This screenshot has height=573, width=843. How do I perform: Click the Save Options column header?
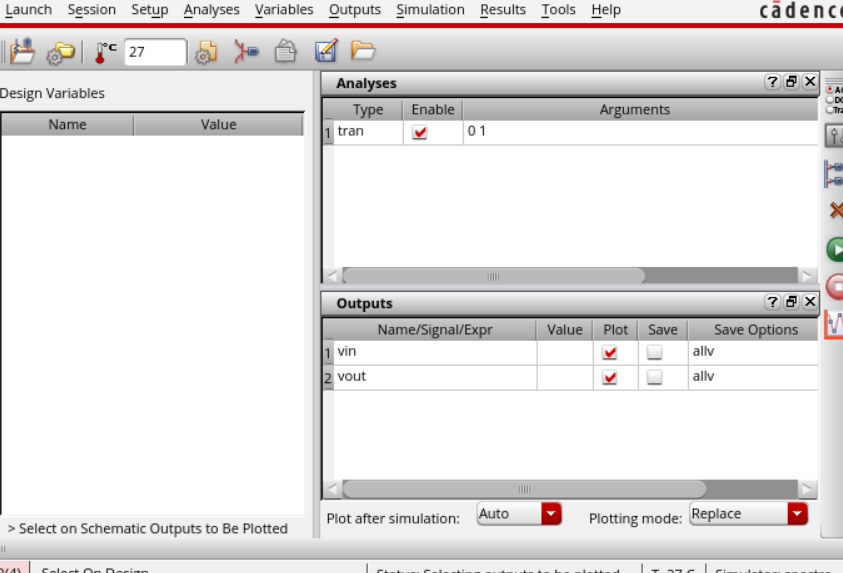pos(755,330)
